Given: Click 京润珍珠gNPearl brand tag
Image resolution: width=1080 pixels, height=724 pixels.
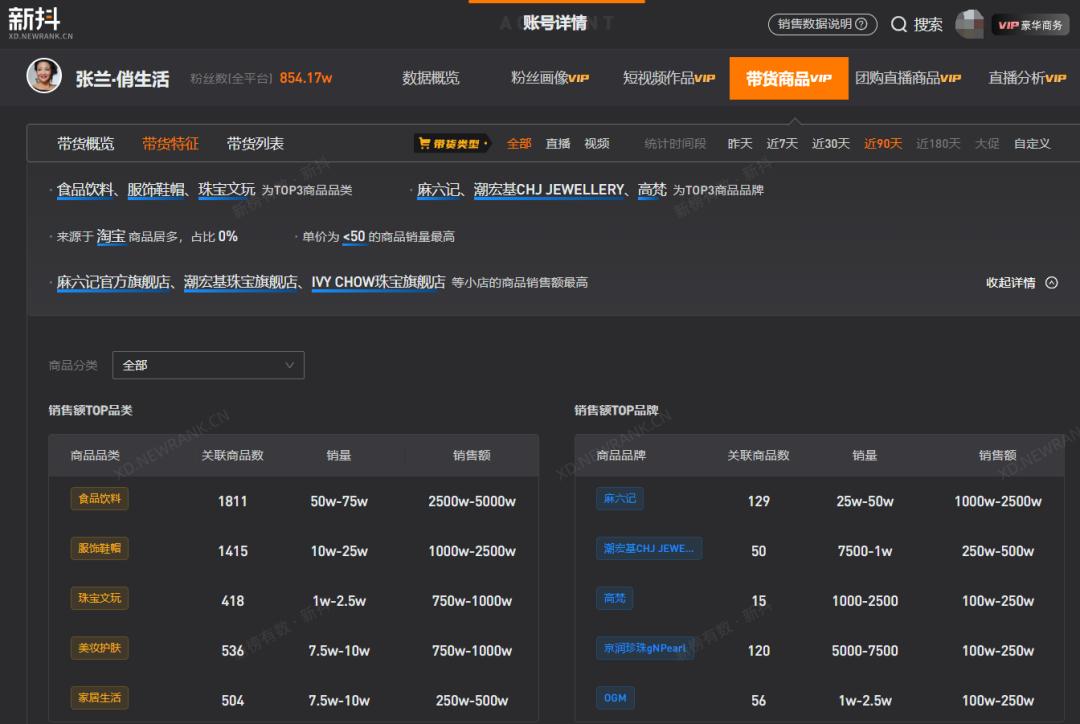Looking at the screenshot, I should [x=645, y=648].
